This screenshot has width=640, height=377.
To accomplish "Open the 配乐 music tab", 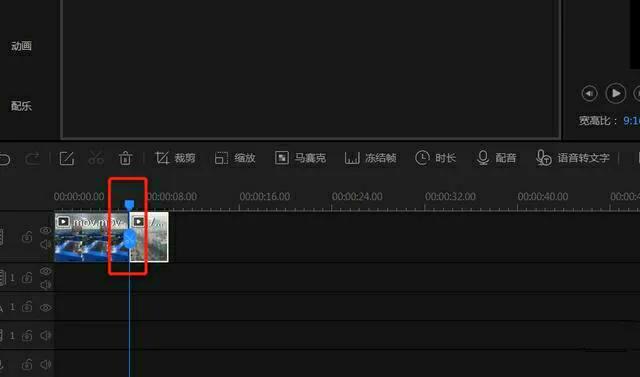I will point(21,106).
